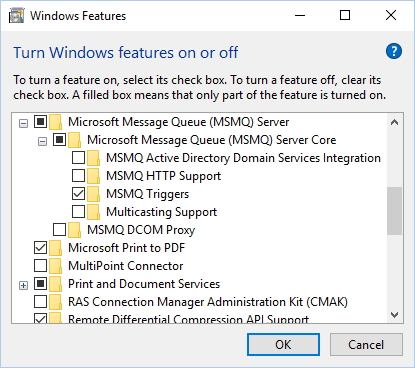This screenshot has height=368, width=415.
Task: Select the MSMQ HTTP Support label
Action: 163,176
